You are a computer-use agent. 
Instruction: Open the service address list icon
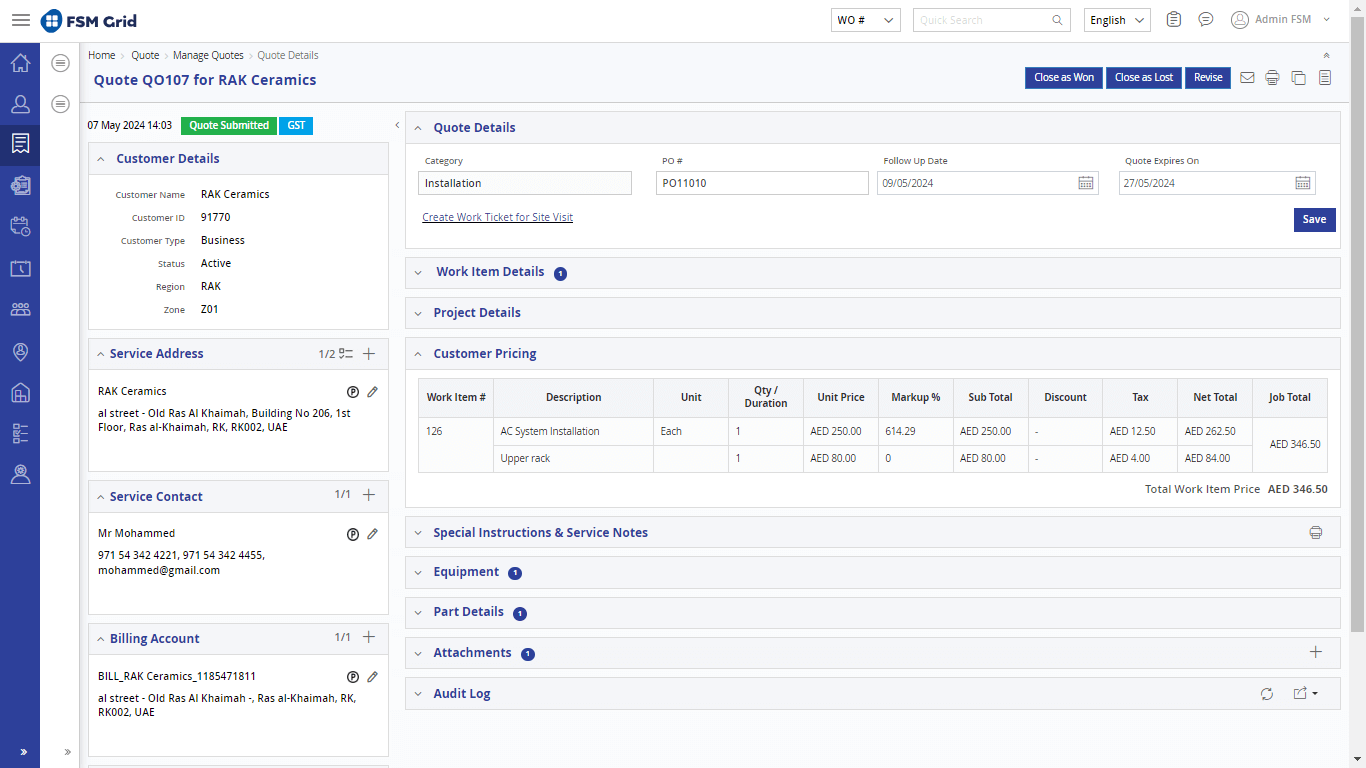[346, 353]
